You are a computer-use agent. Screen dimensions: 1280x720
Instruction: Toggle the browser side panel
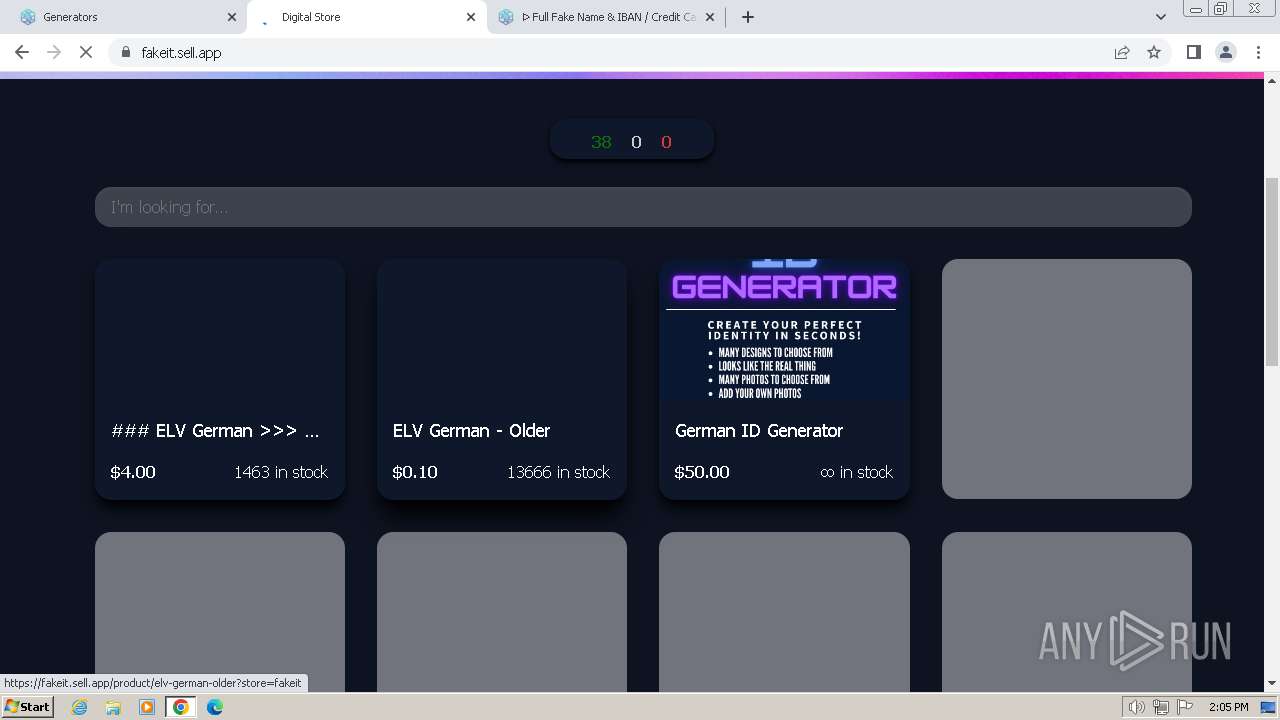tap(1194, 52)
